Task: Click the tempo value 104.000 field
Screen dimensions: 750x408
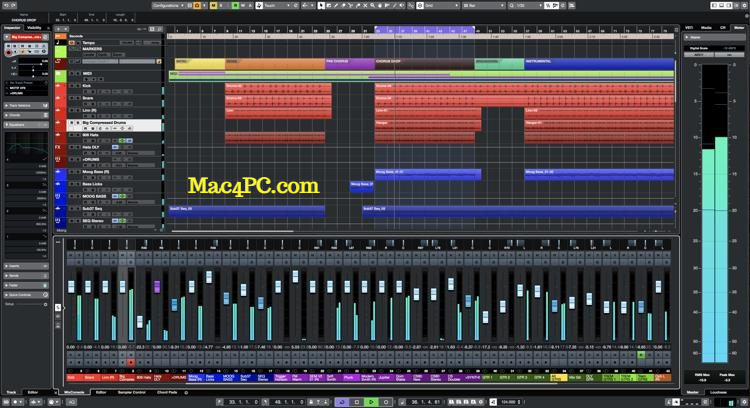Action: click(510, 402)
